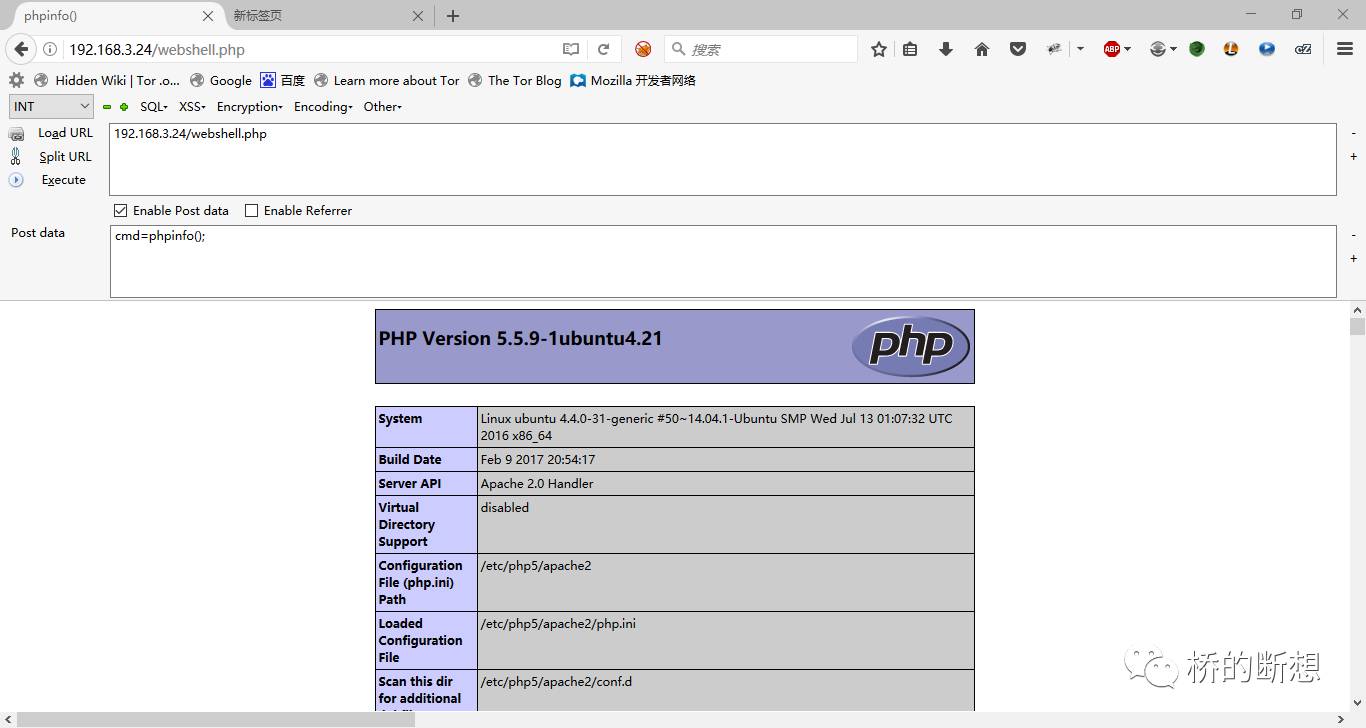Click Execute button label
The height and width of the screenshot is (728, 1366).
coord(64,180)
